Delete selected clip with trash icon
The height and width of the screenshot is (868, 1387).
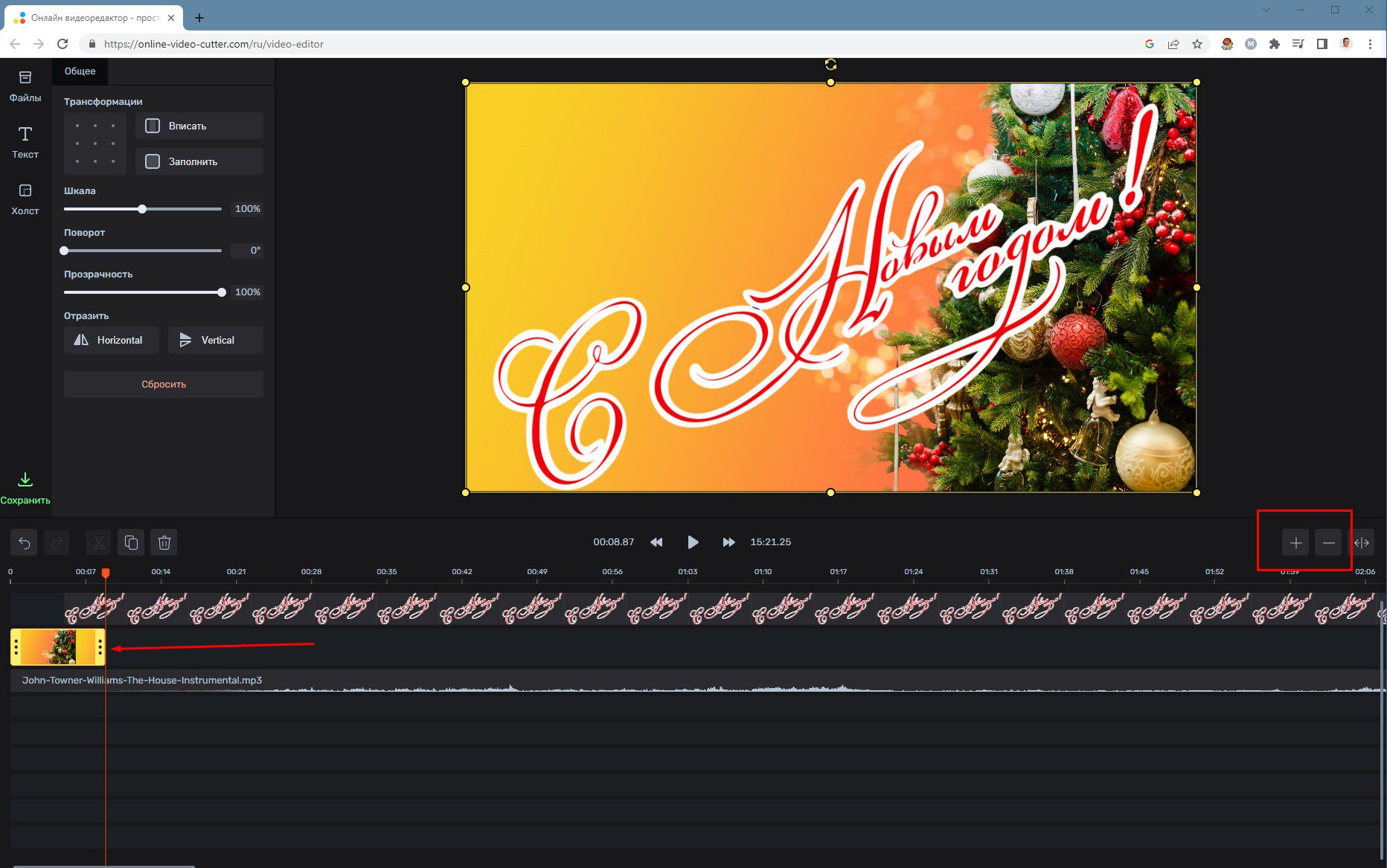click(164, 543)
